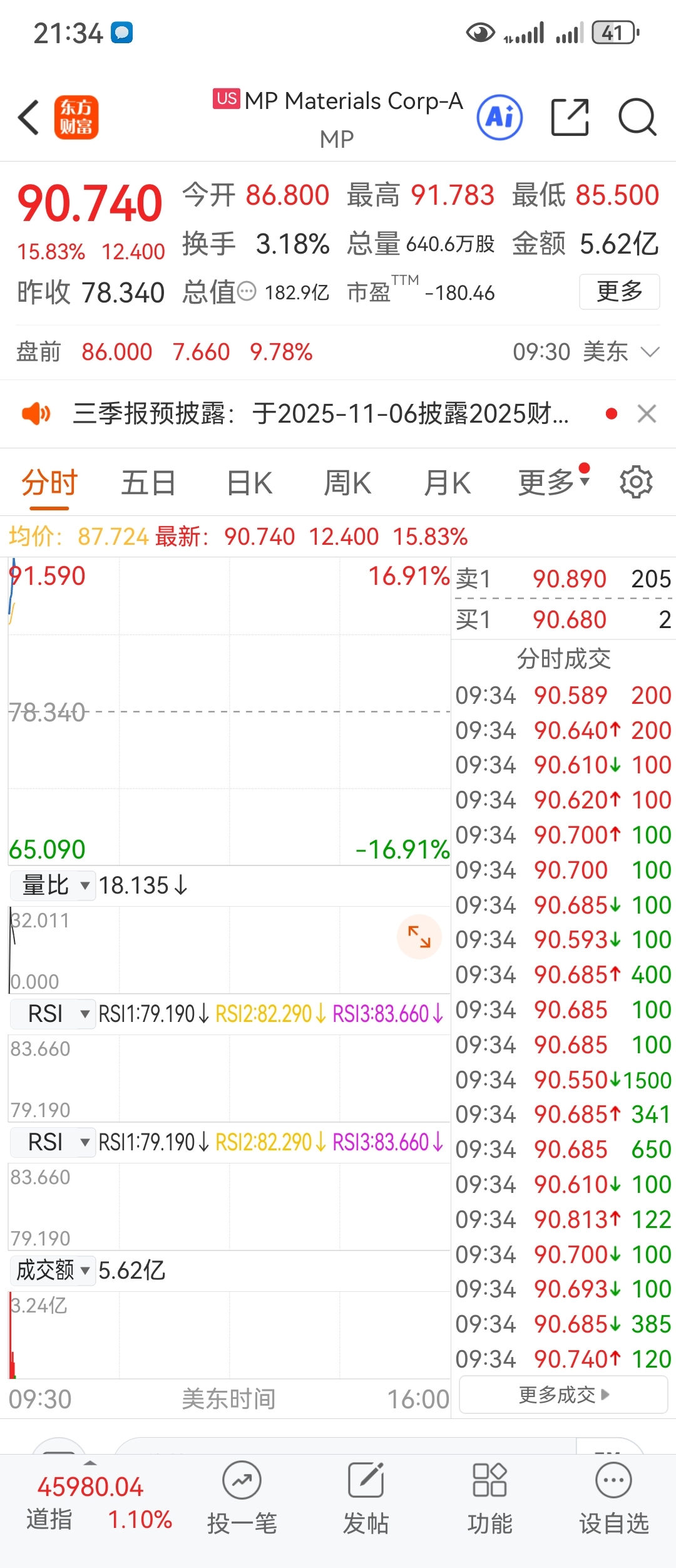Tap the 90.589 200 trade row

[563, 695]
